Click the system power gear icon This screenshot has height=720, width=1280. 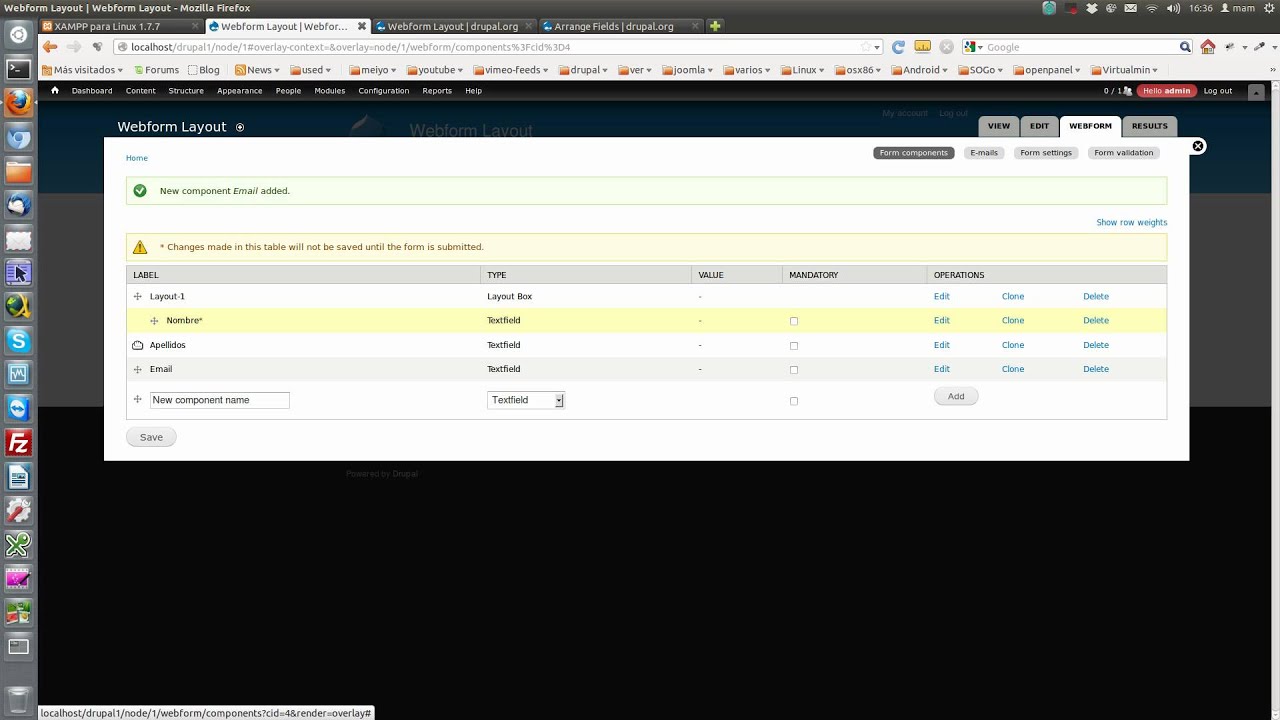point(1269,8)
